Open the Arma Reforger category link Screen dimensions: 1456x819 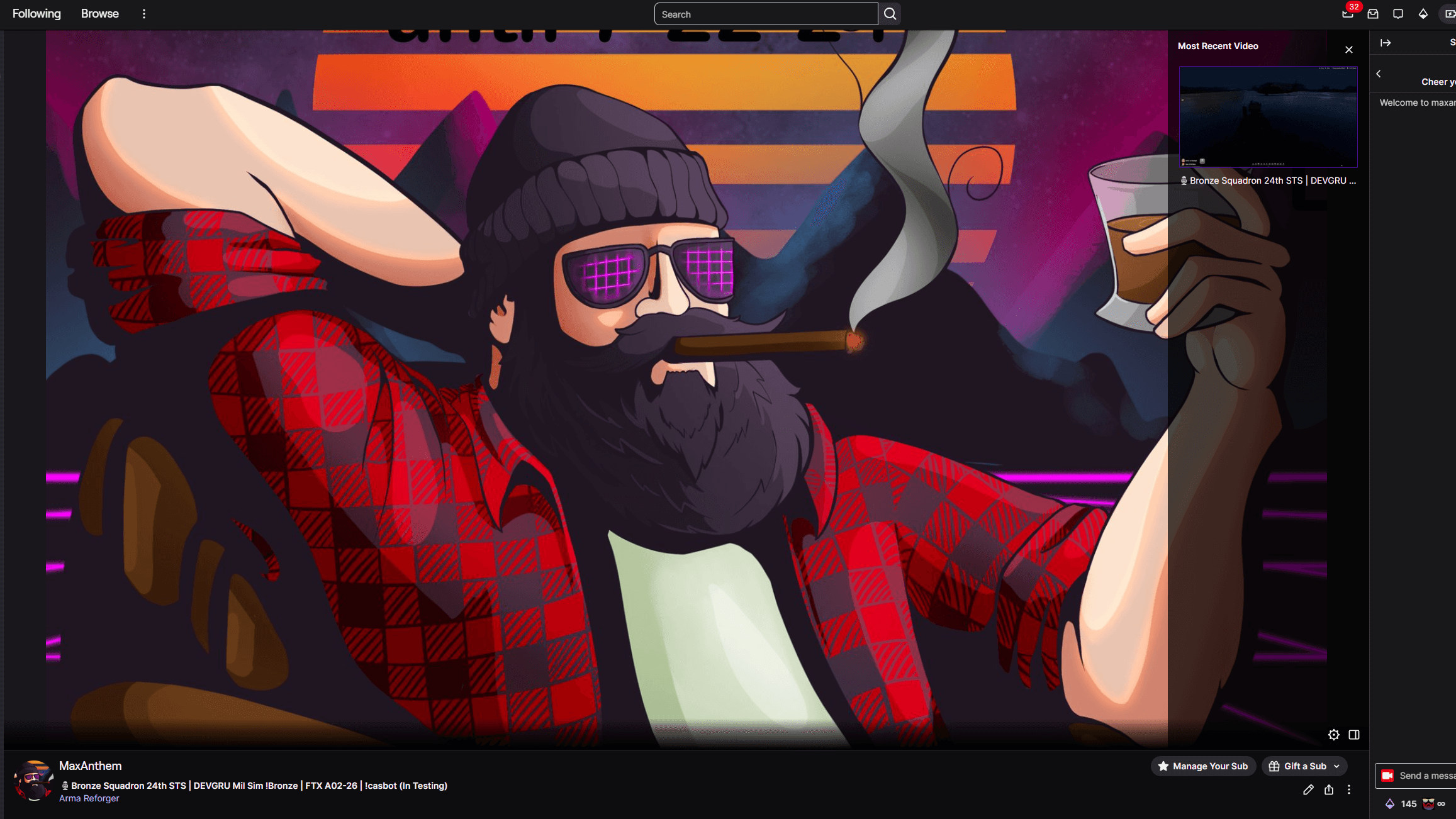tap(89, 798)
